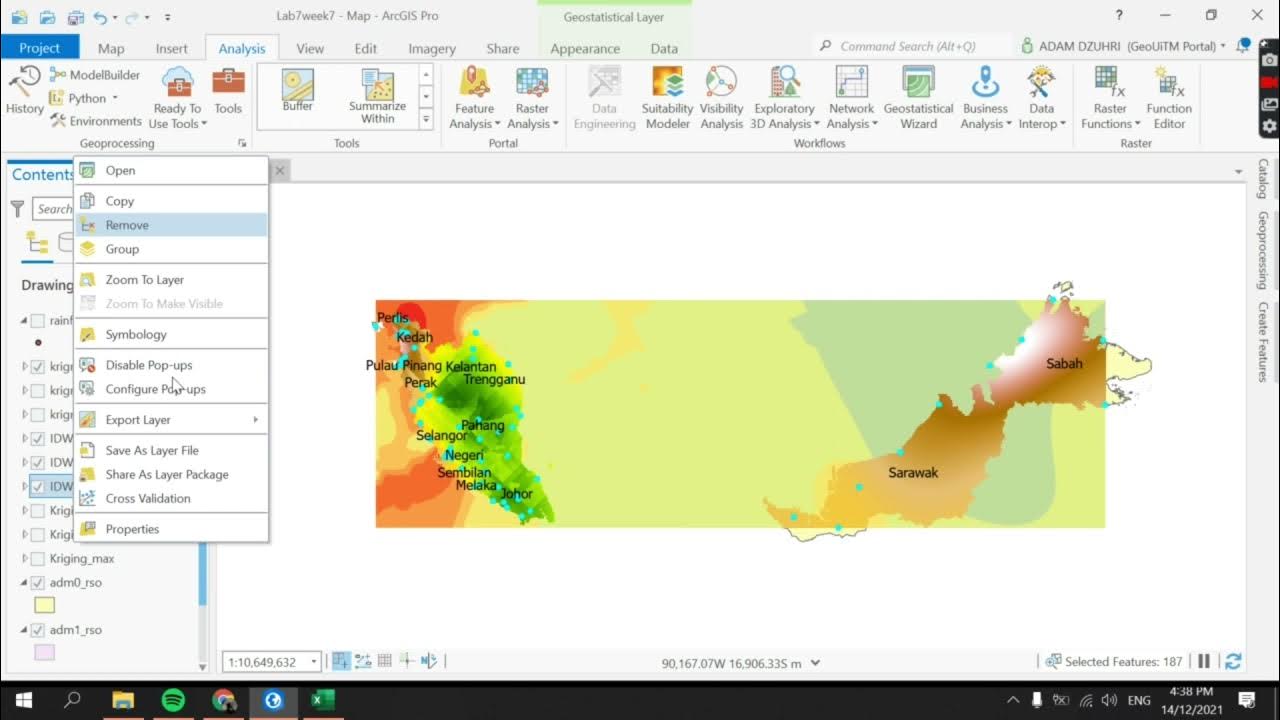1280x720 pixels.
Task: Open Visibility Analysis workflow
Action: tap(721, 98)
